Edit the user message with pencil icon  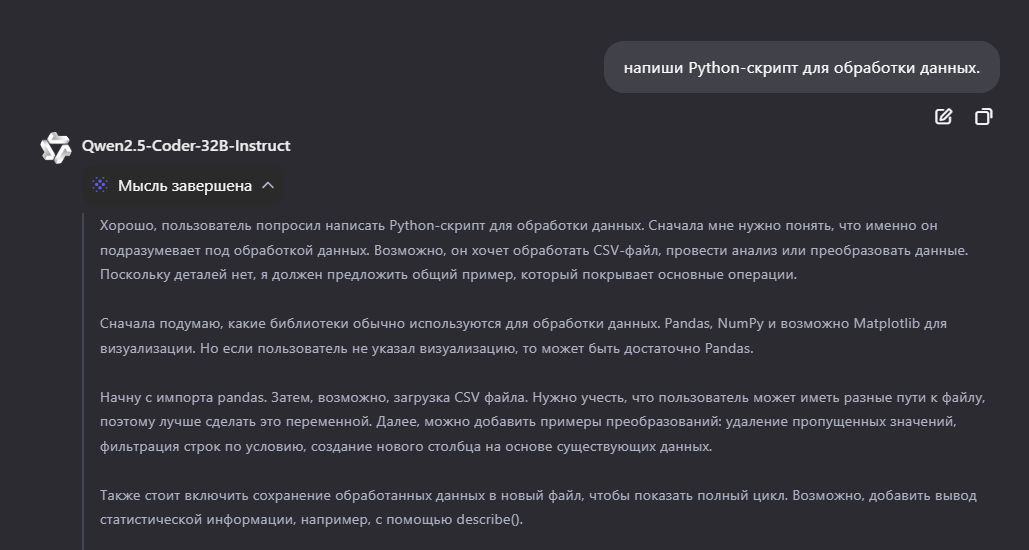point(943,117)
